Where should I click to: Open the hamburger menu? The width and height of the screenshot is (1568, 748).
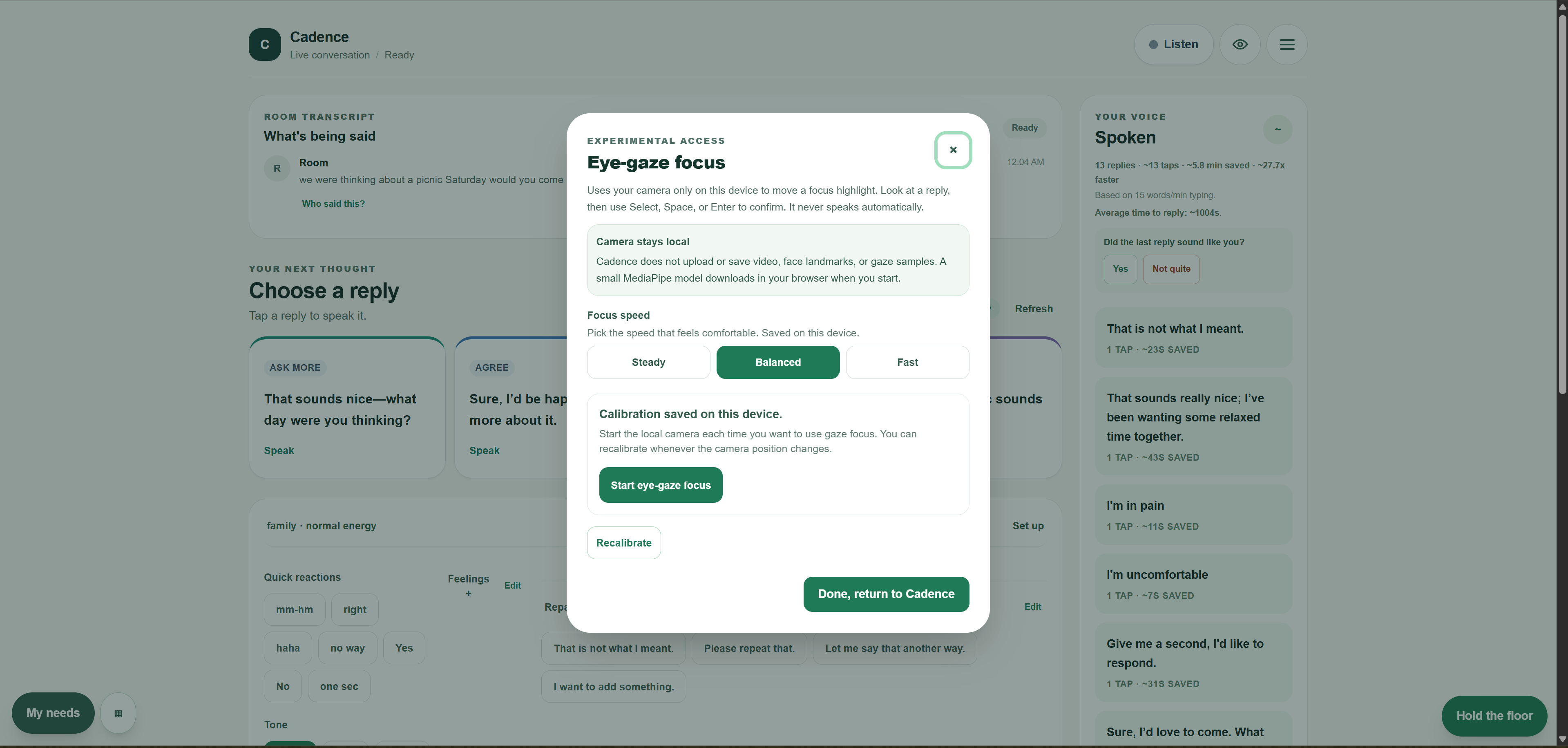coord(1287,45)
